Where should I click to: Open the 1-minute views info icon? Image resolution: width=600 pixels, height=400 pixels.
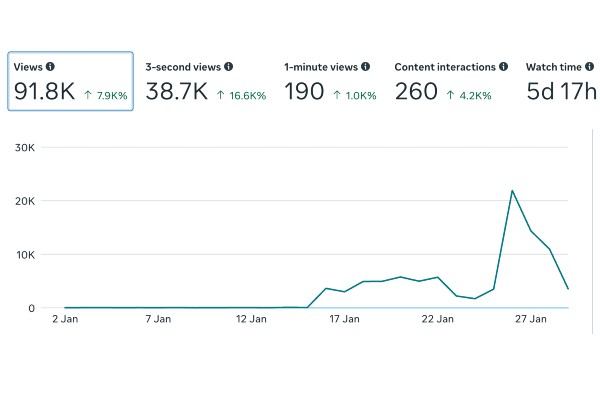pyautogui.click(x=365, y=67)
